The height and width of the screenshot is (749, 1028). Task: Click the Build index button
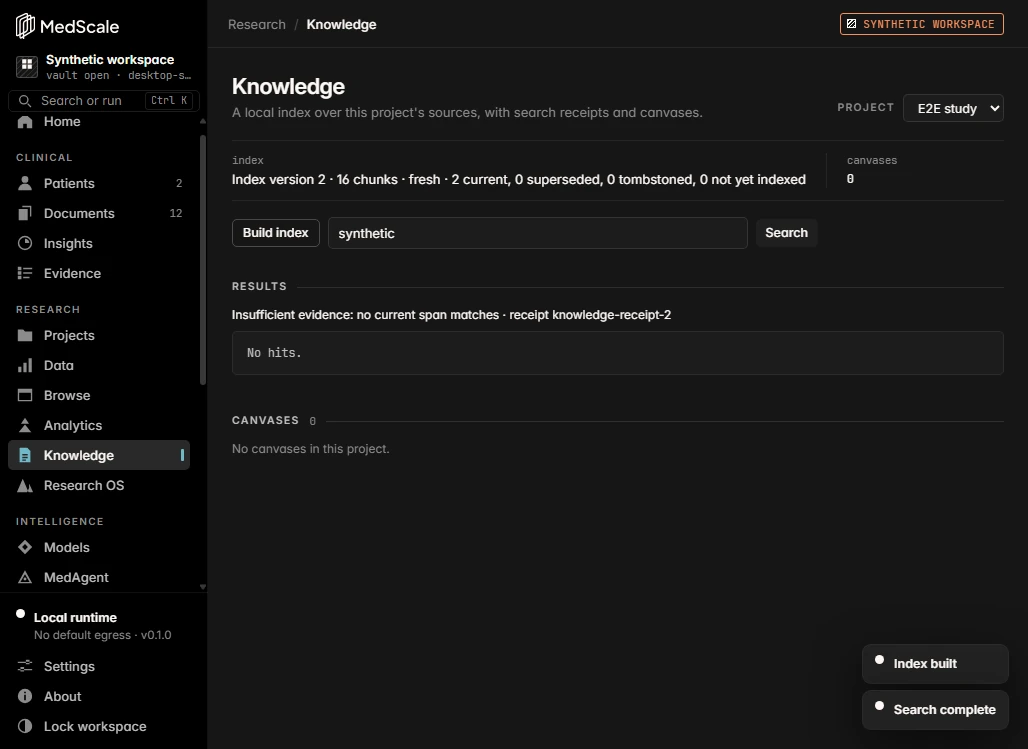pos(275,233)
